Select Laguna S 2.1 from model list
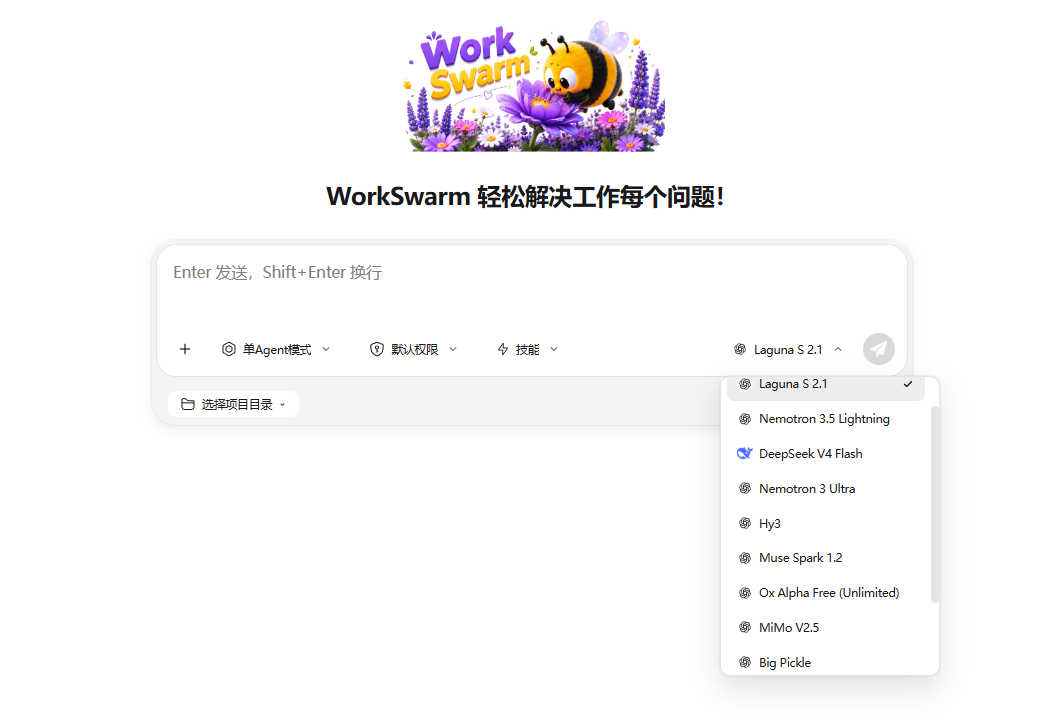1038x725 pixels. point(826,387)
